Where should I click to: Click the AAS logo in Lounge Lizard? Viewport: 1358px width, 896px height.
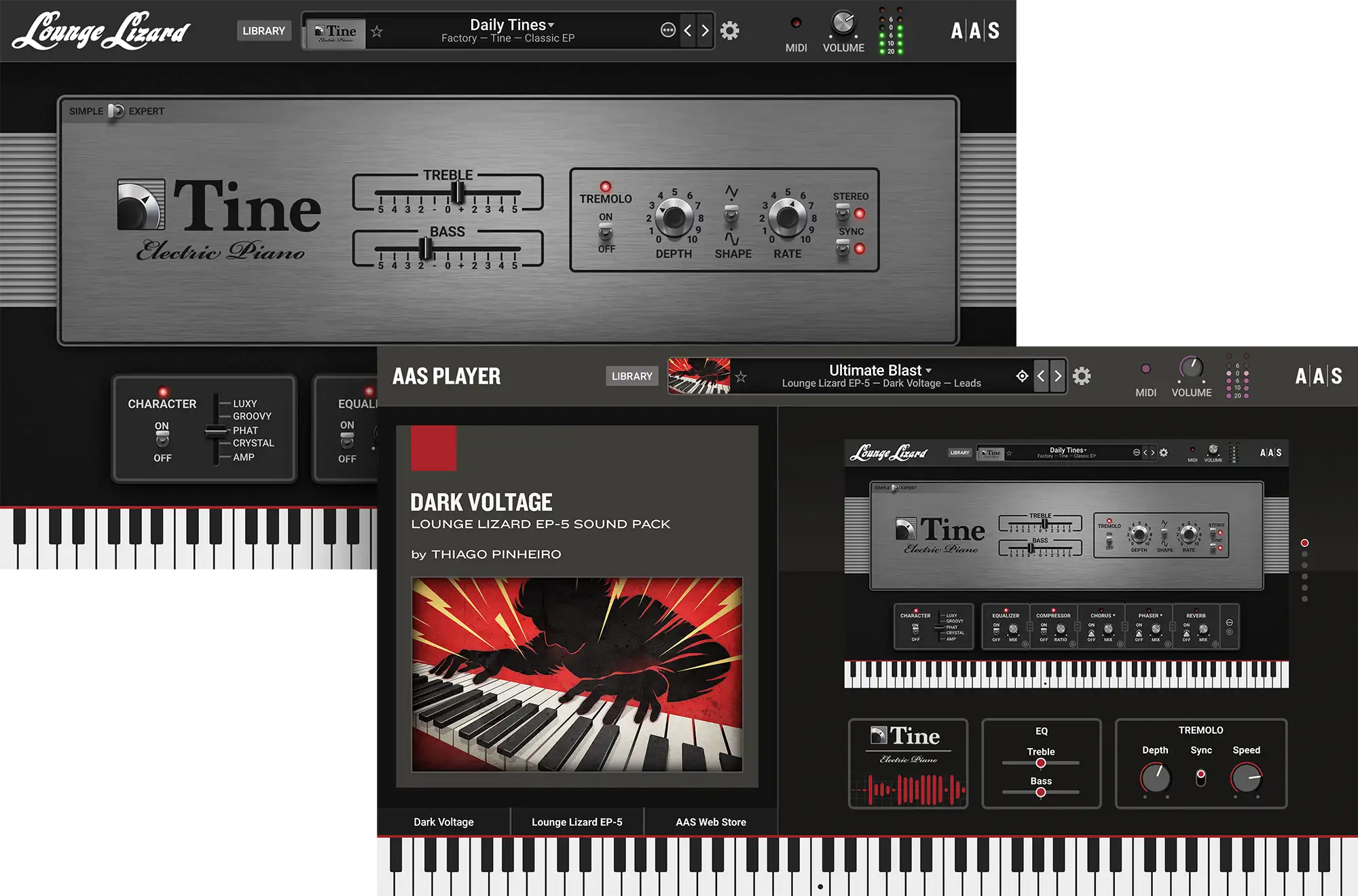975,31
